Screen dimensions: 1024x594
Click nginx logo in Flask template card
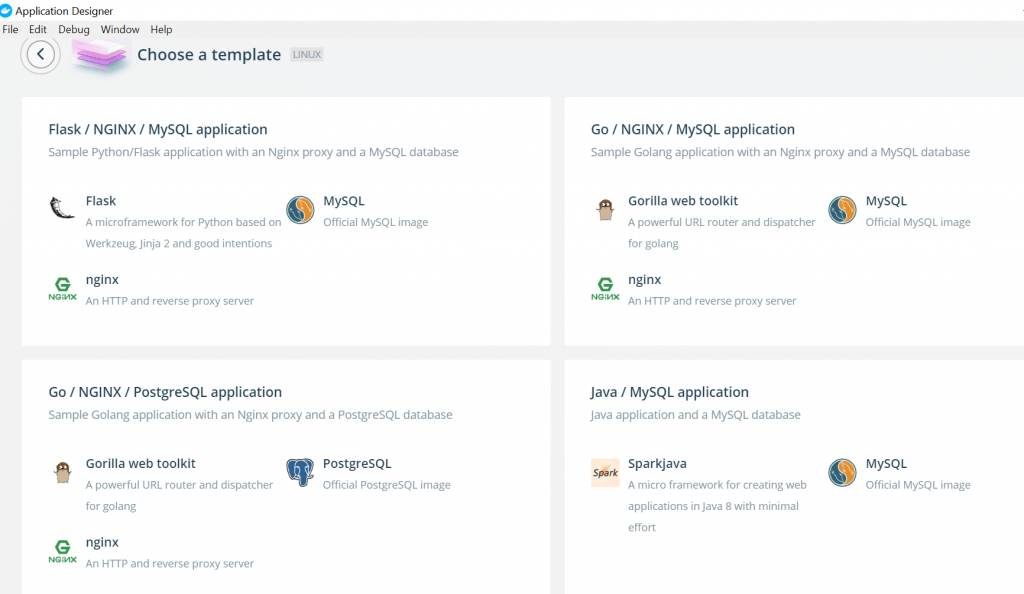pos(63,289)
